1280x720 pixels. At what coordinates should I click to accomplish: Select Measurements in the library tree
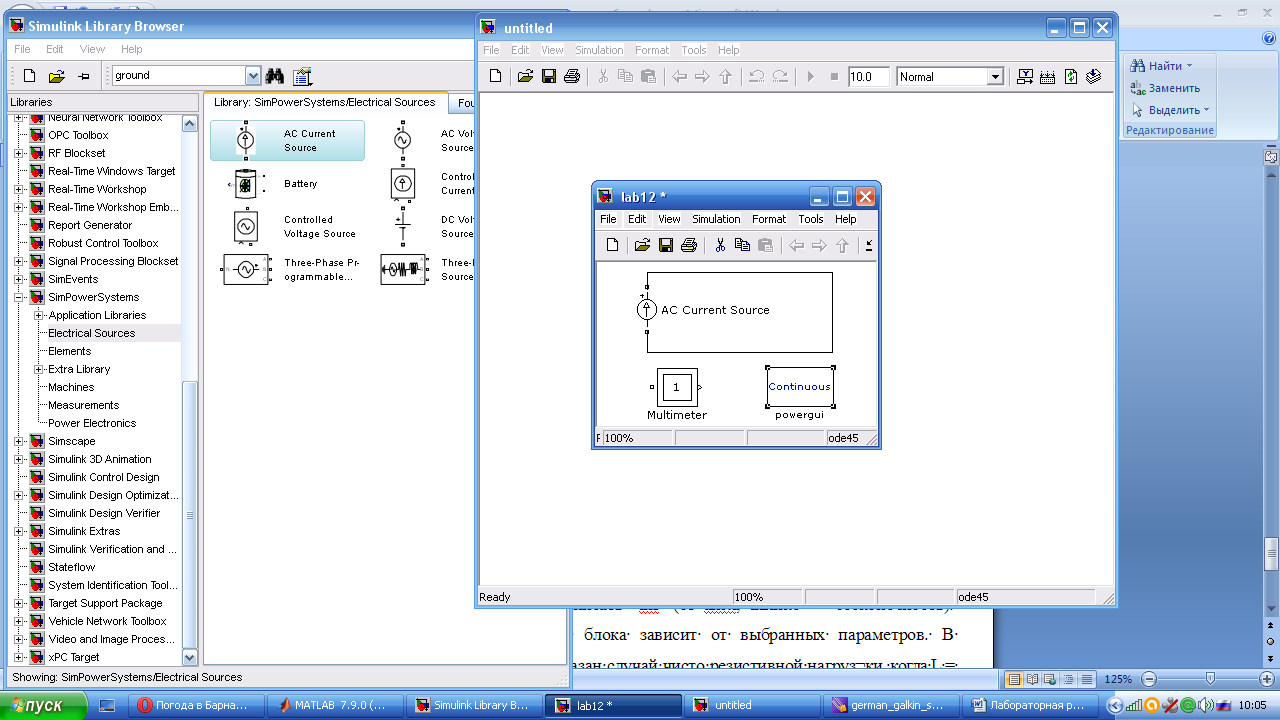point(84,405)
